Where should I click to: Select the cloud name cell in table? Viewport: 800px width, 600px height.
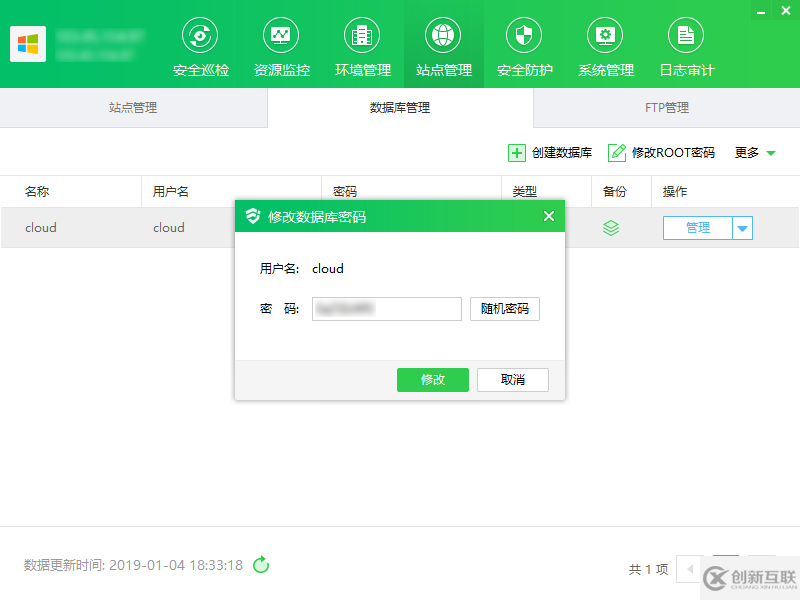point(41,228)
